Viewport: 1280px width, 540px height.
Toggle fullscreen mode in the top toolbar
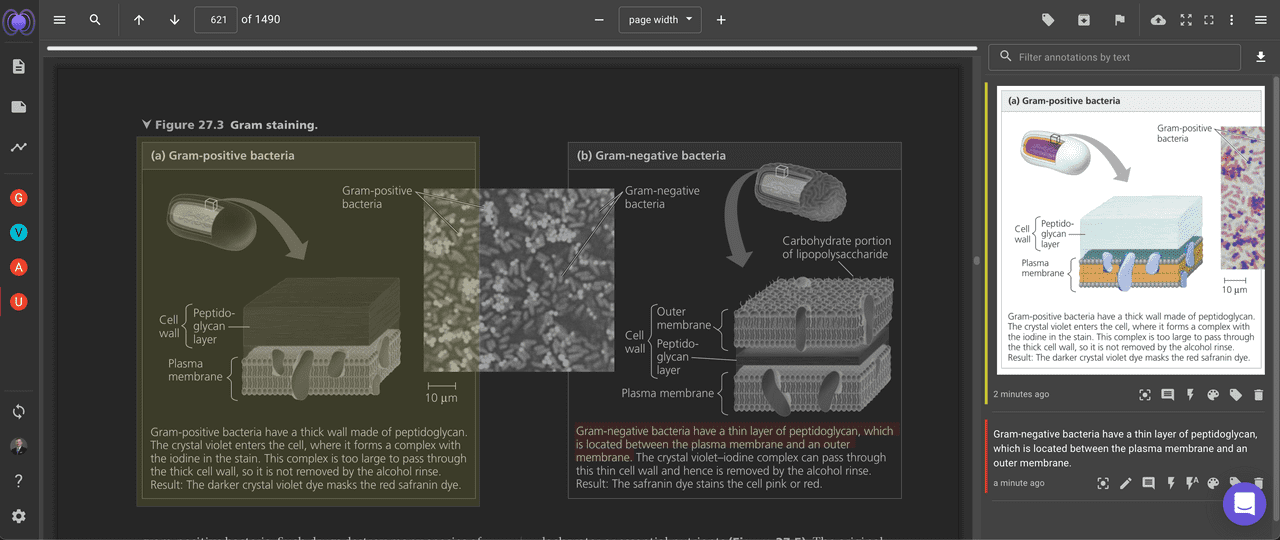tap(1186, 20)
